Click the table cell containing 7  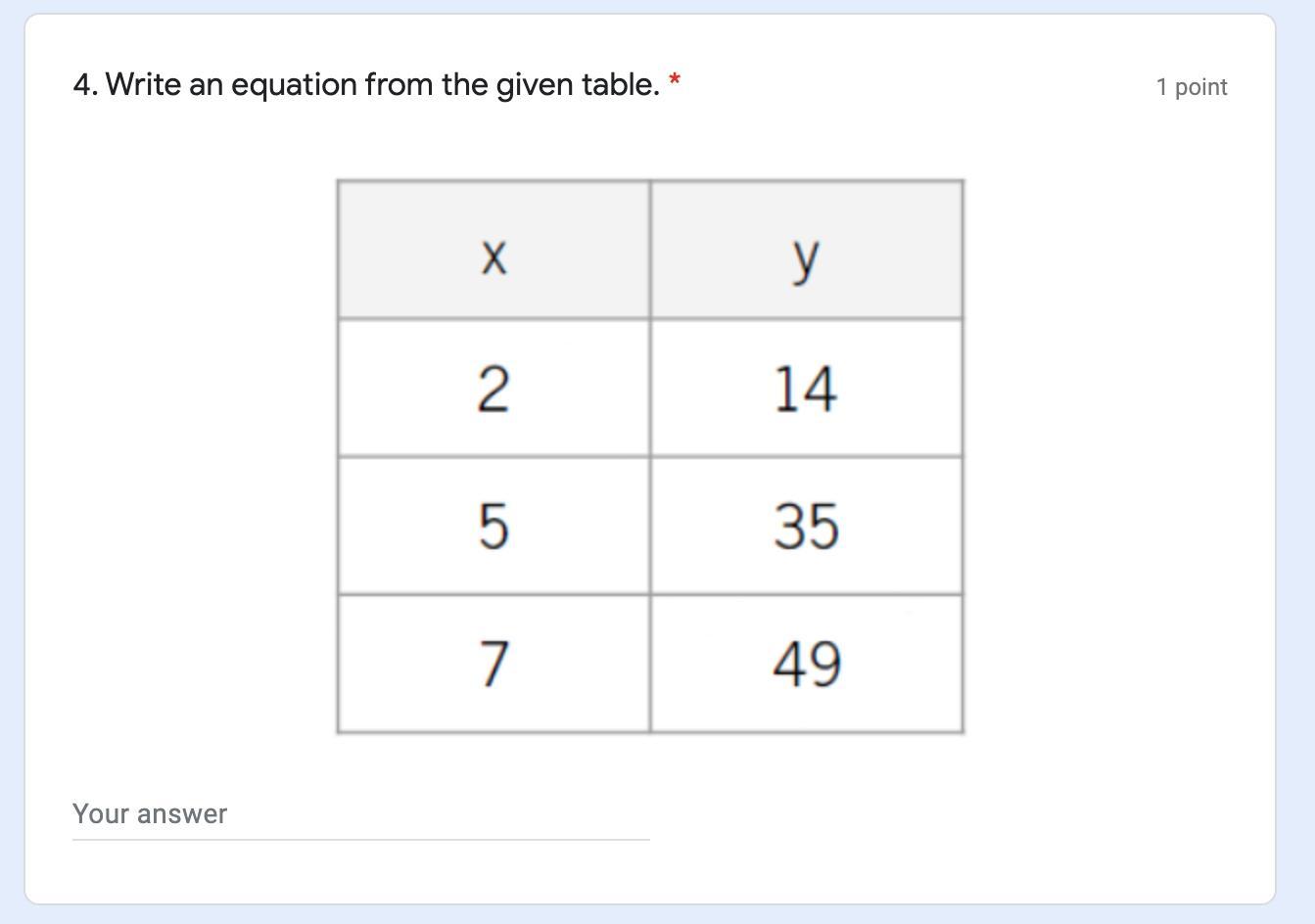tap(493, 664)
